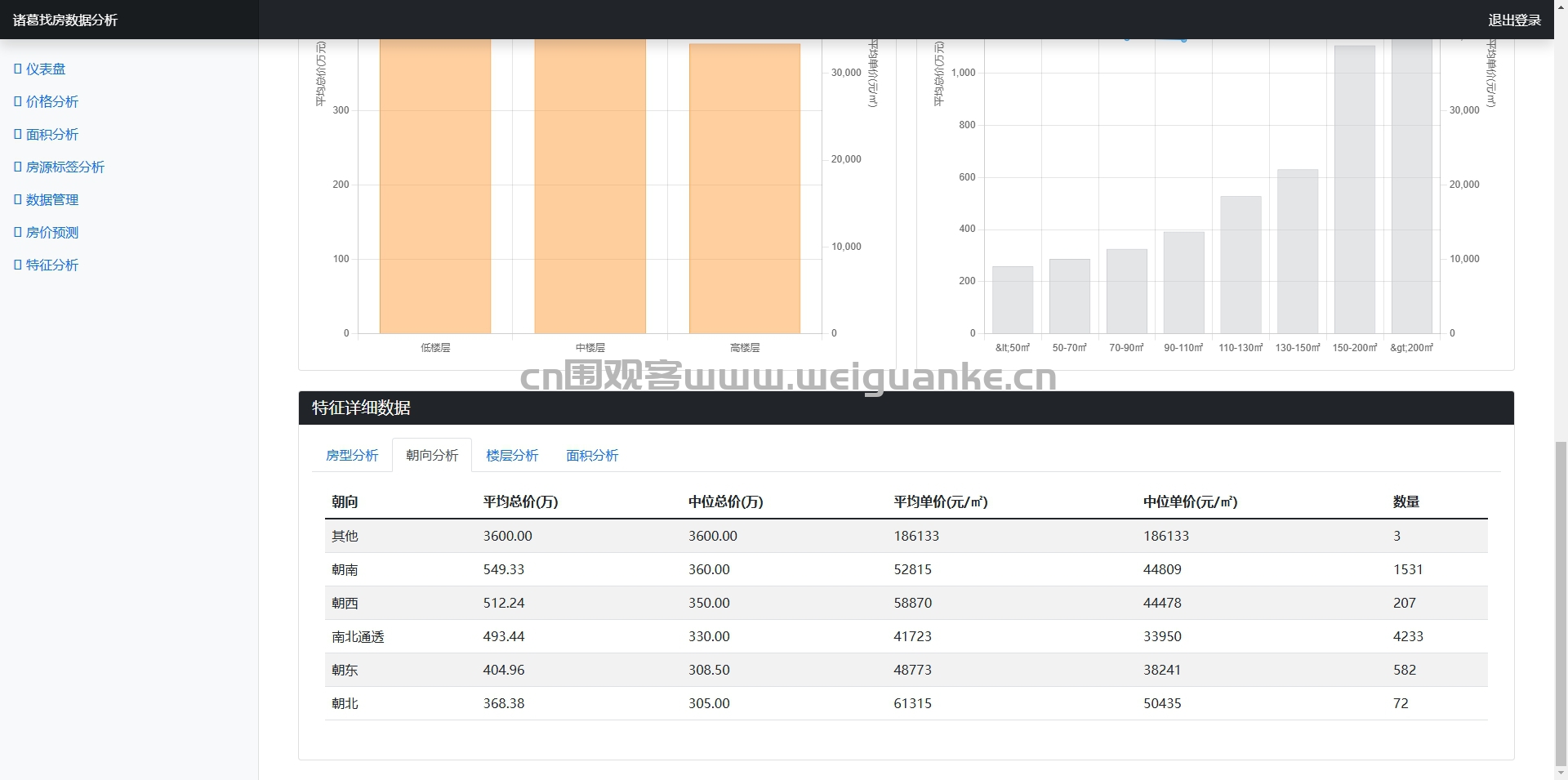Viewport: 1568px width, 780px height.
Task: Open the 价格分析 sidebar link
Action: pos(47,102)
